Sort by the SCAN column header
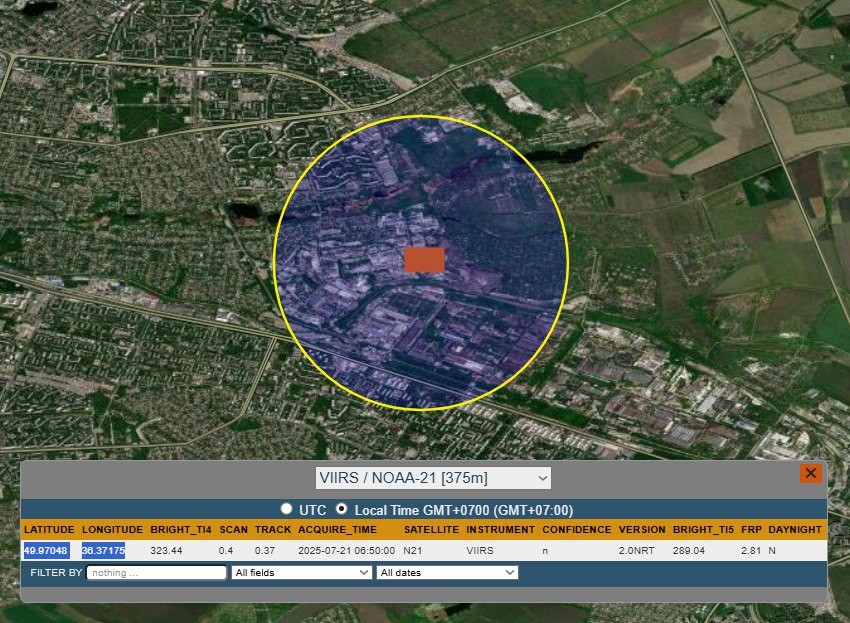This screenshot has width=850, height=623. [234, 530]
